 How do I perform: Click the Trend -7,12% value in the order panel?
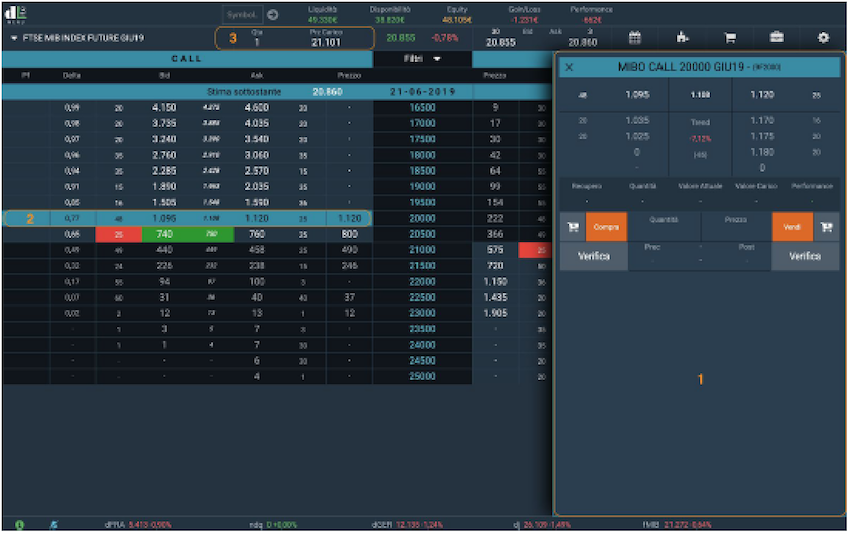pyautogui.click(x=700, y=139)
